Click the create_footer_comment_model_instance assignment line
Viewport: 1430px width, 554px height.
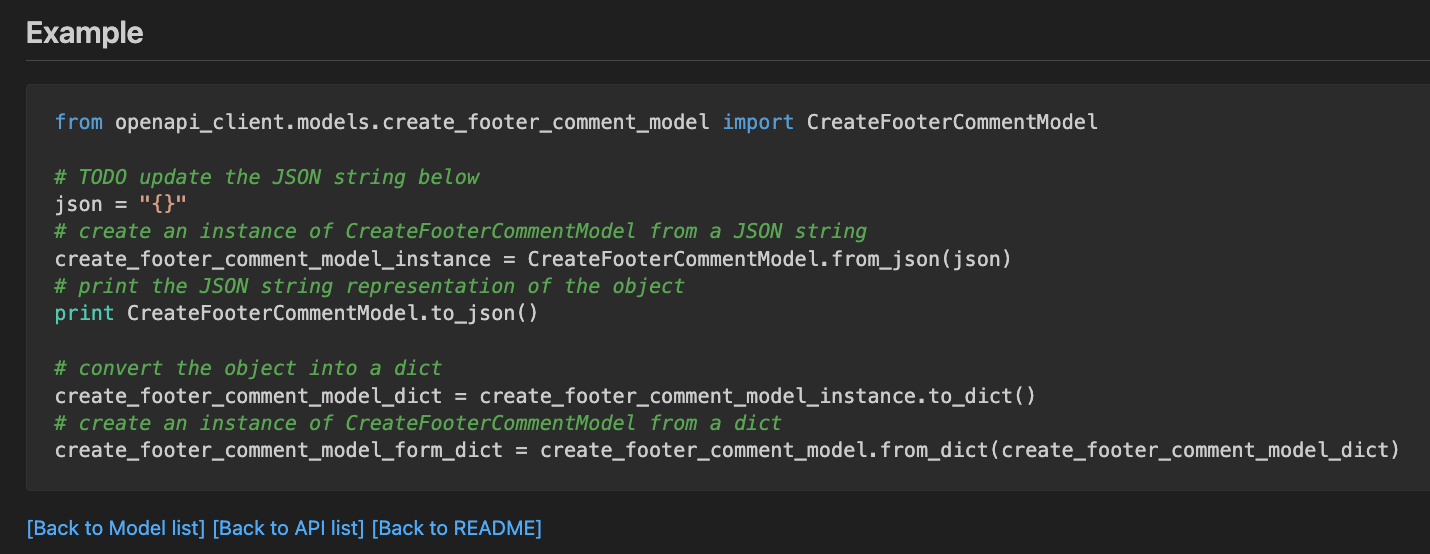(x=534, y=259)
